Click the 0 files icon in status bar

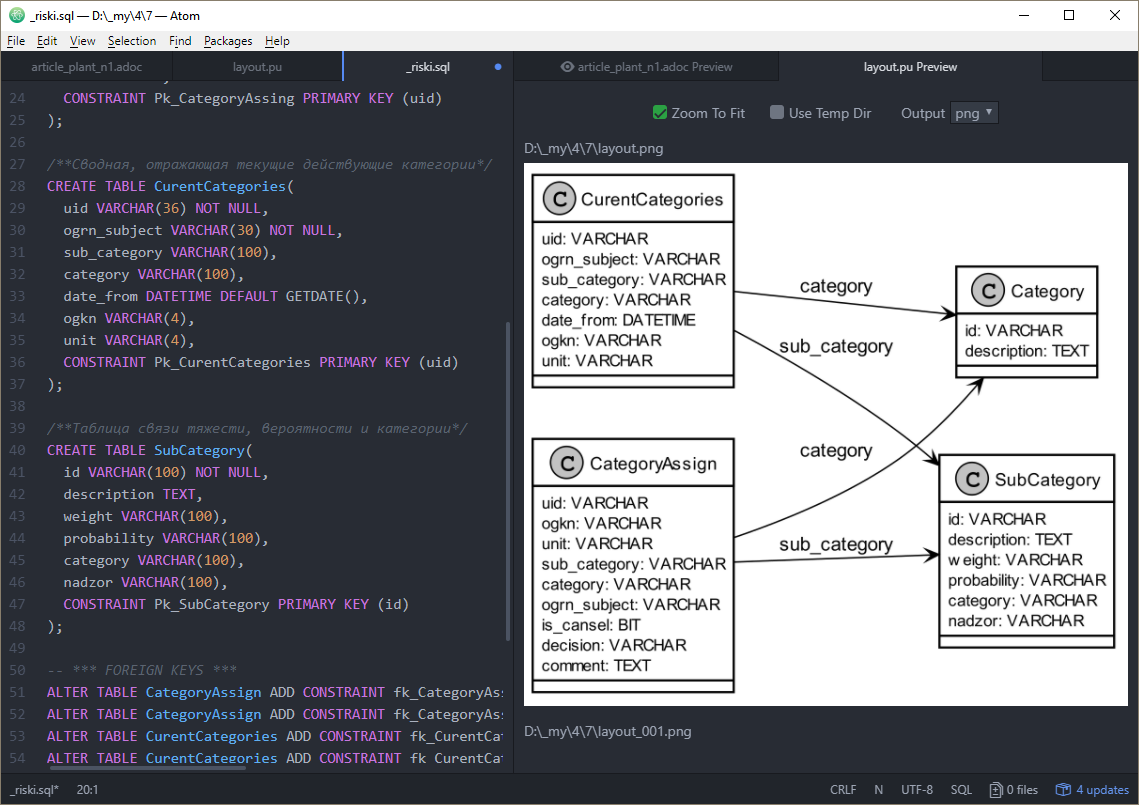(996, 790)
